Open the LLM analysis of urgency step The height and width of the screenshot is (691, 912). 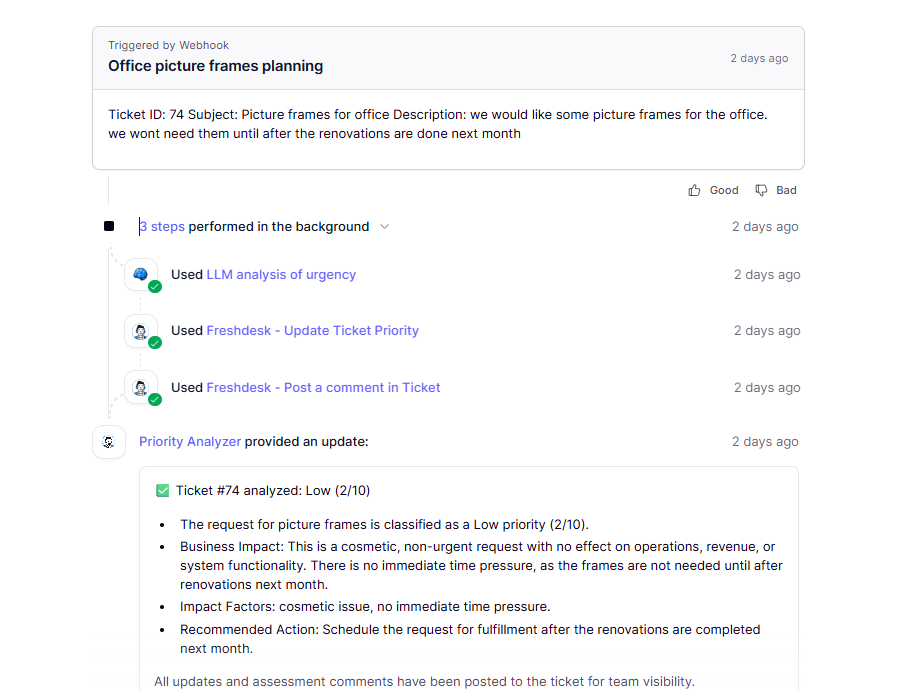pyautogui.click(x=279, y=274)
